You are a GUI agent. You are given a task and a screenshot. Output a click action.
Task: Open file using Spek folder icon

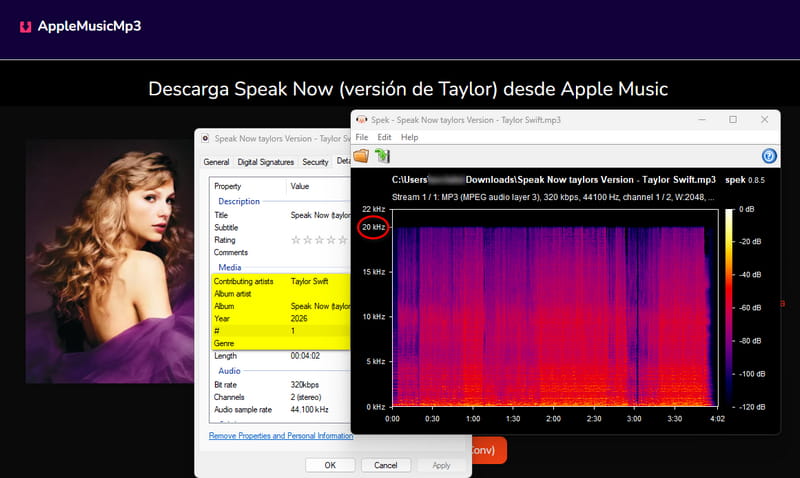(361, 156)
